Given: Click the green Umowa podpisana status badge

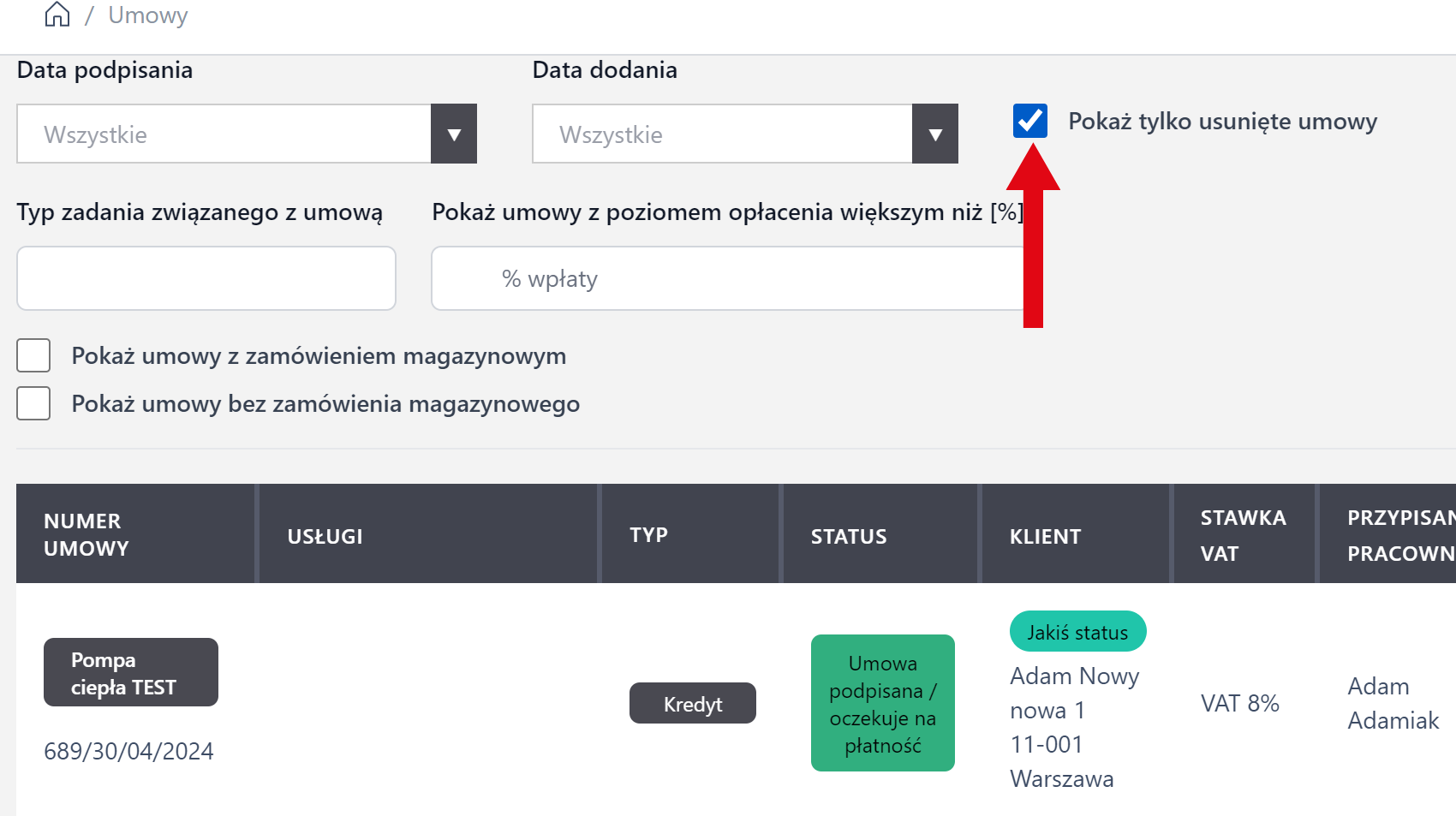Looking at the screenshot, I should click(x=882, y=703).
